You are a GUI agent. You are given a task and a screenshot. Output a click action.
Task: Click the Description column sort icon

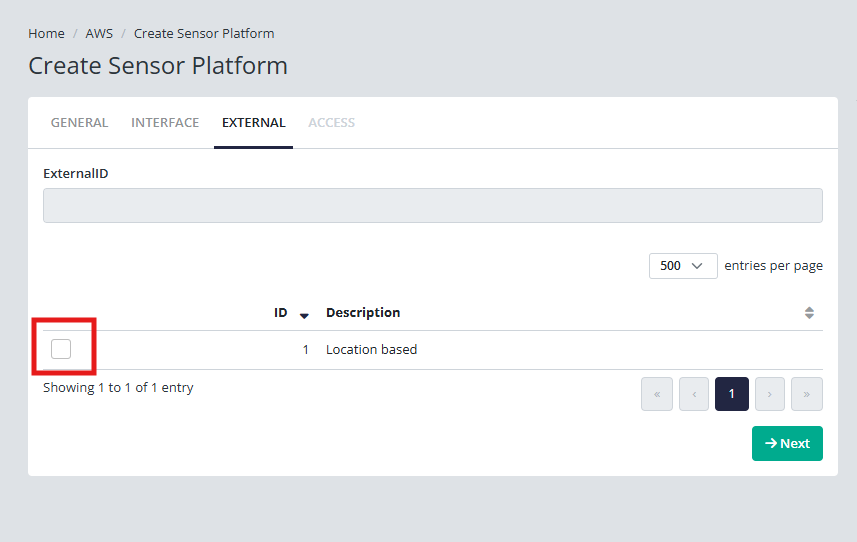809,313
